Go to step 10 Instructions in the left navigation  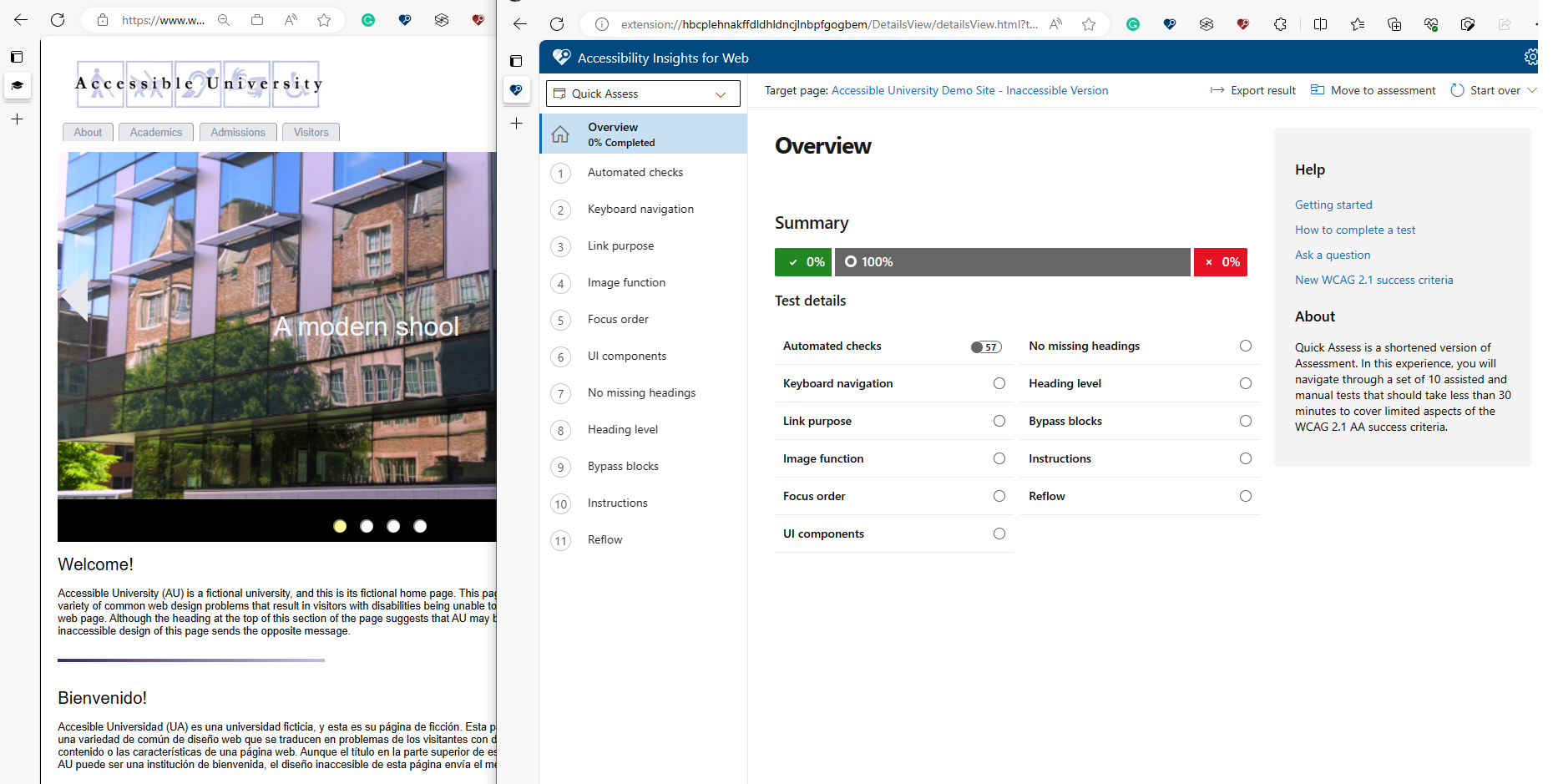tap(644, 503)
